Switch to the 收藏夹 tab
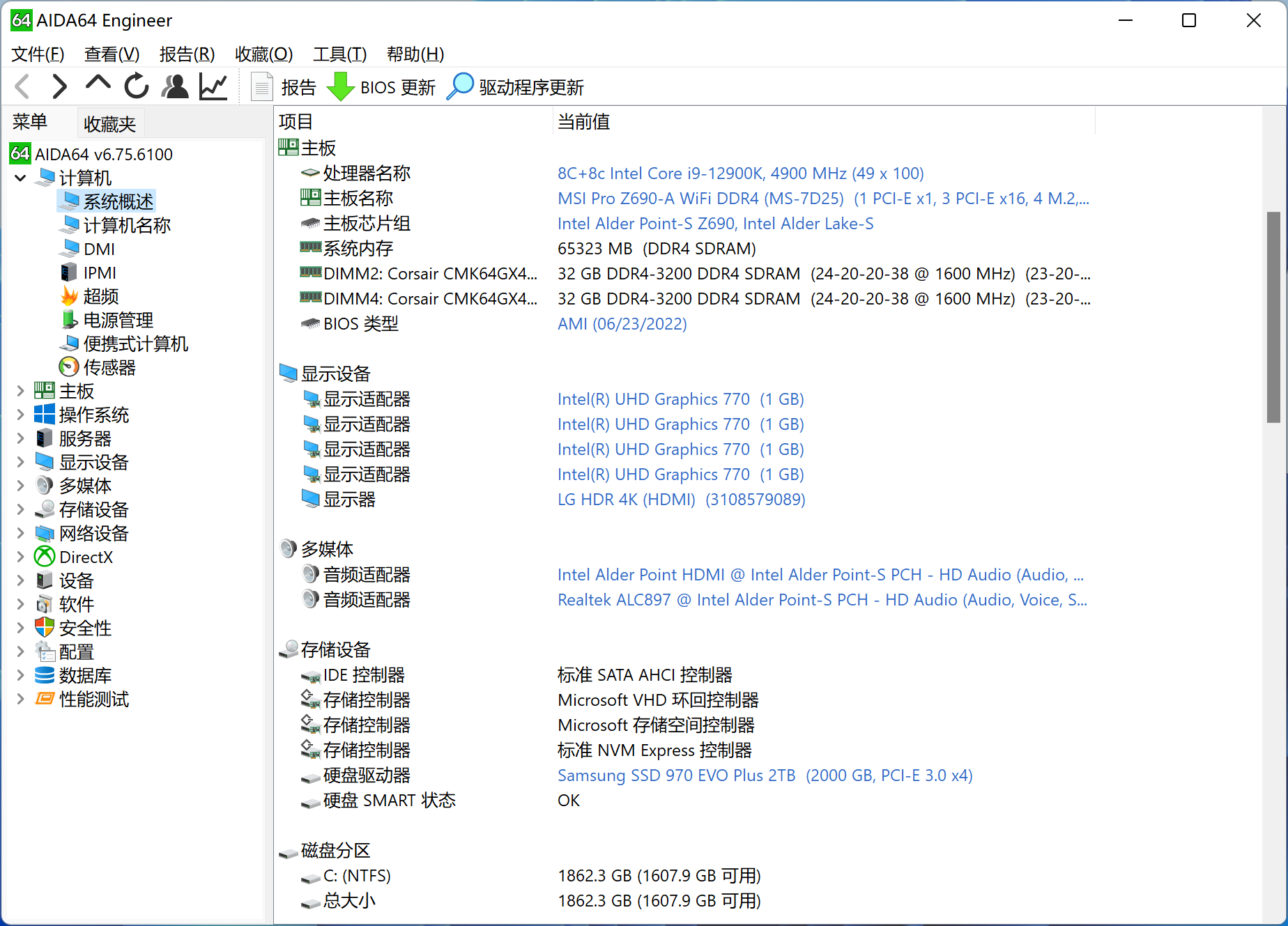The width and height of the screenshot is (1288, 926). (109, 124)
